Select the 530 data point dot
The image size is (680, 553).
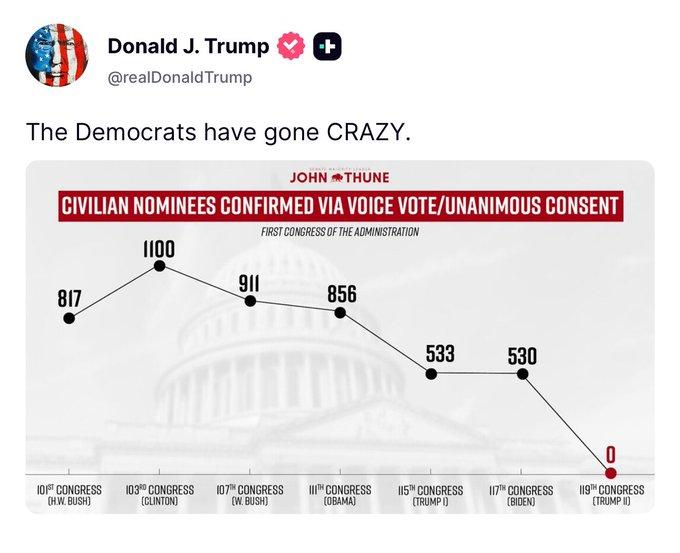(522, 374)
